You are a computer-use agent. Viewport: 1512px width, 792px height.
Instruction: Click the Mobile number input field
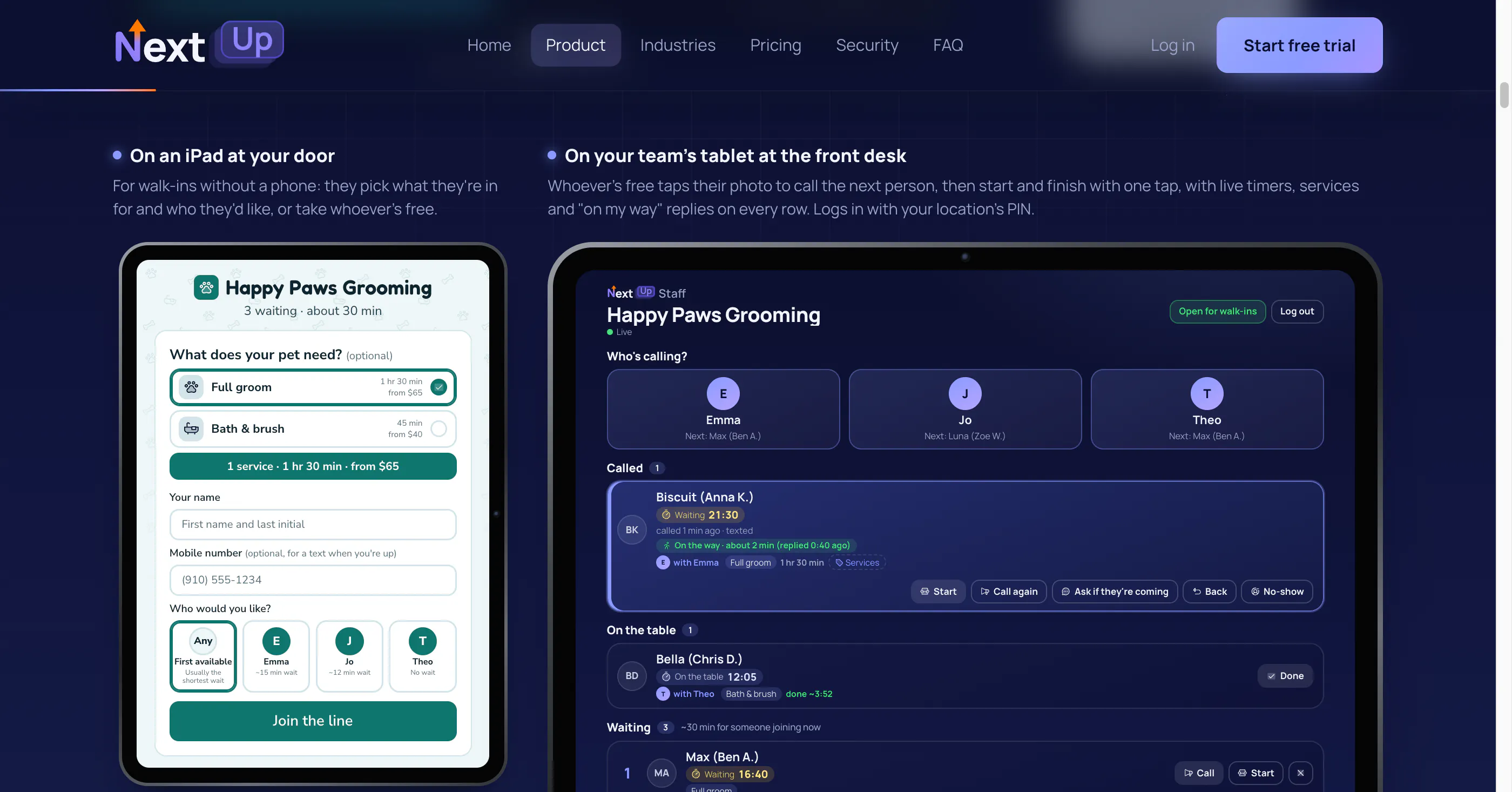tap(313, 580)
